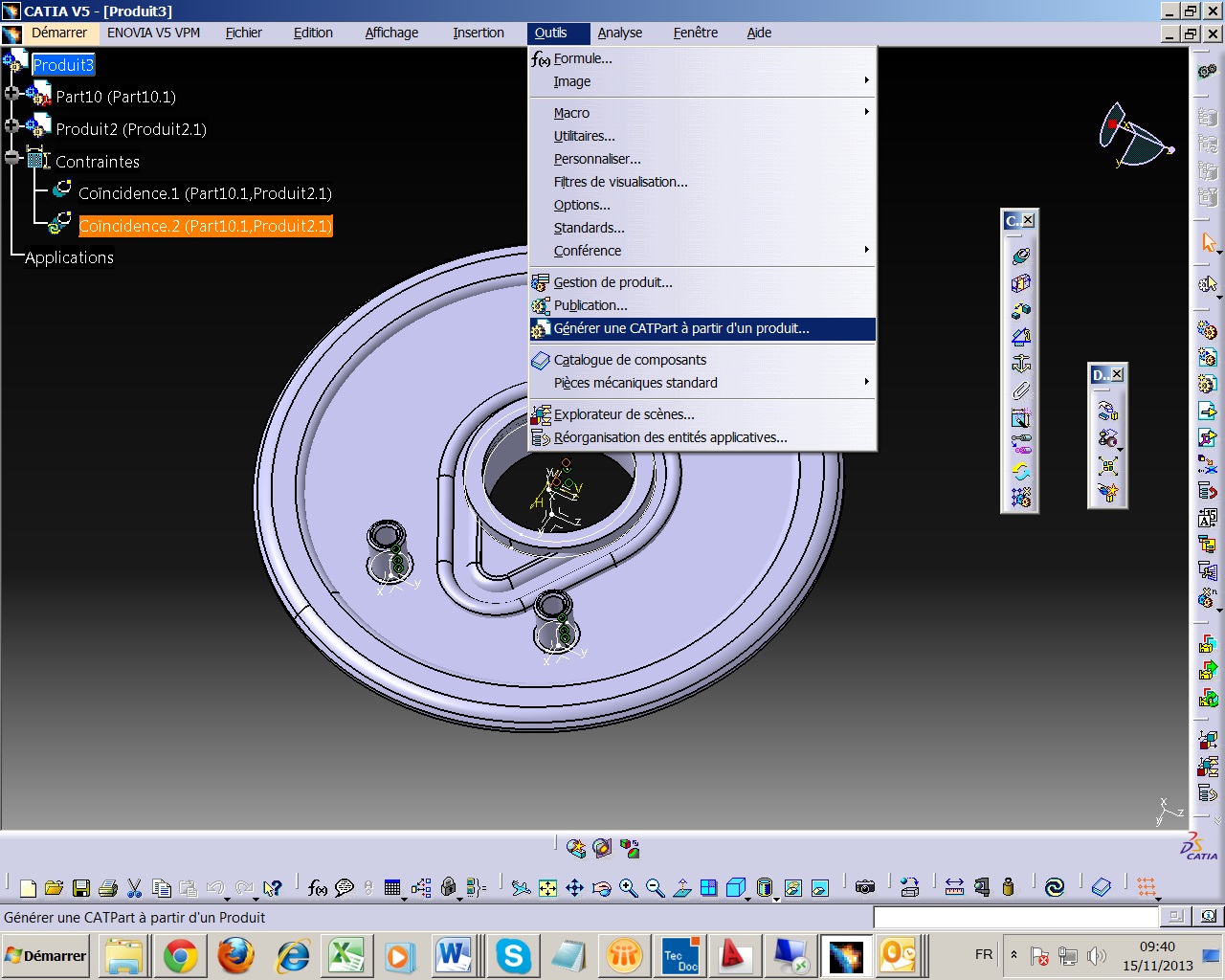Select the Contact constraint tool
Image resolution: width=1225 pixels, height=980 pixels.
(1020, 282)
